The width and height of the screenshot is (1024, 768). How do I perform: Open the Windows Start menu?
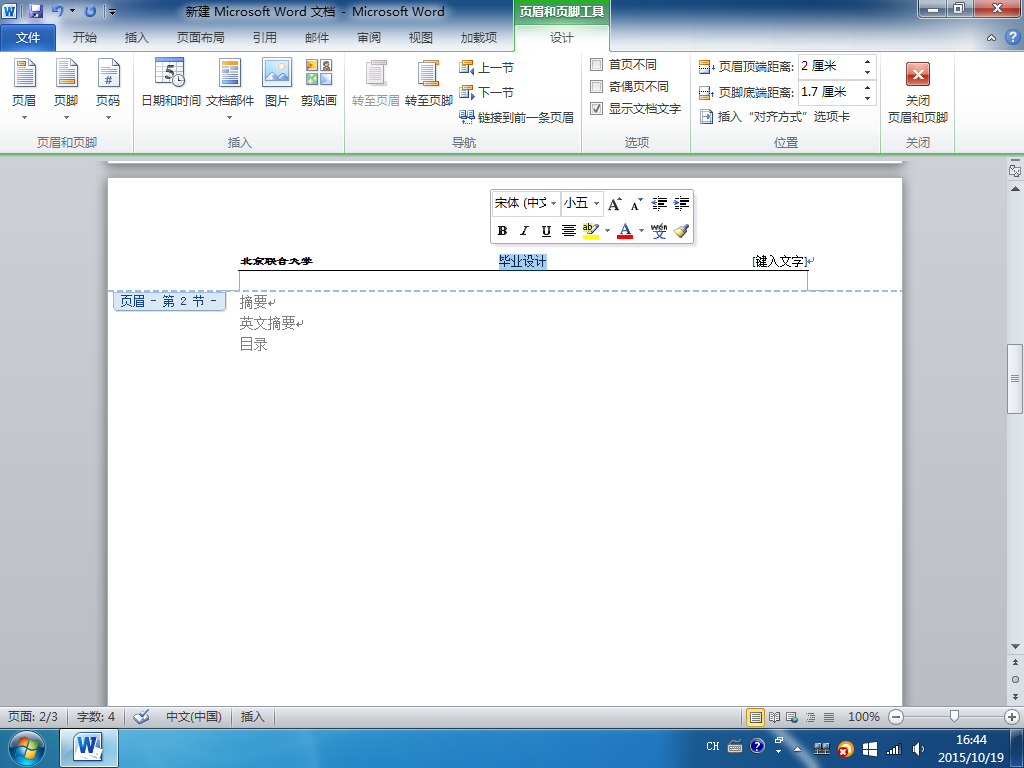27,748
